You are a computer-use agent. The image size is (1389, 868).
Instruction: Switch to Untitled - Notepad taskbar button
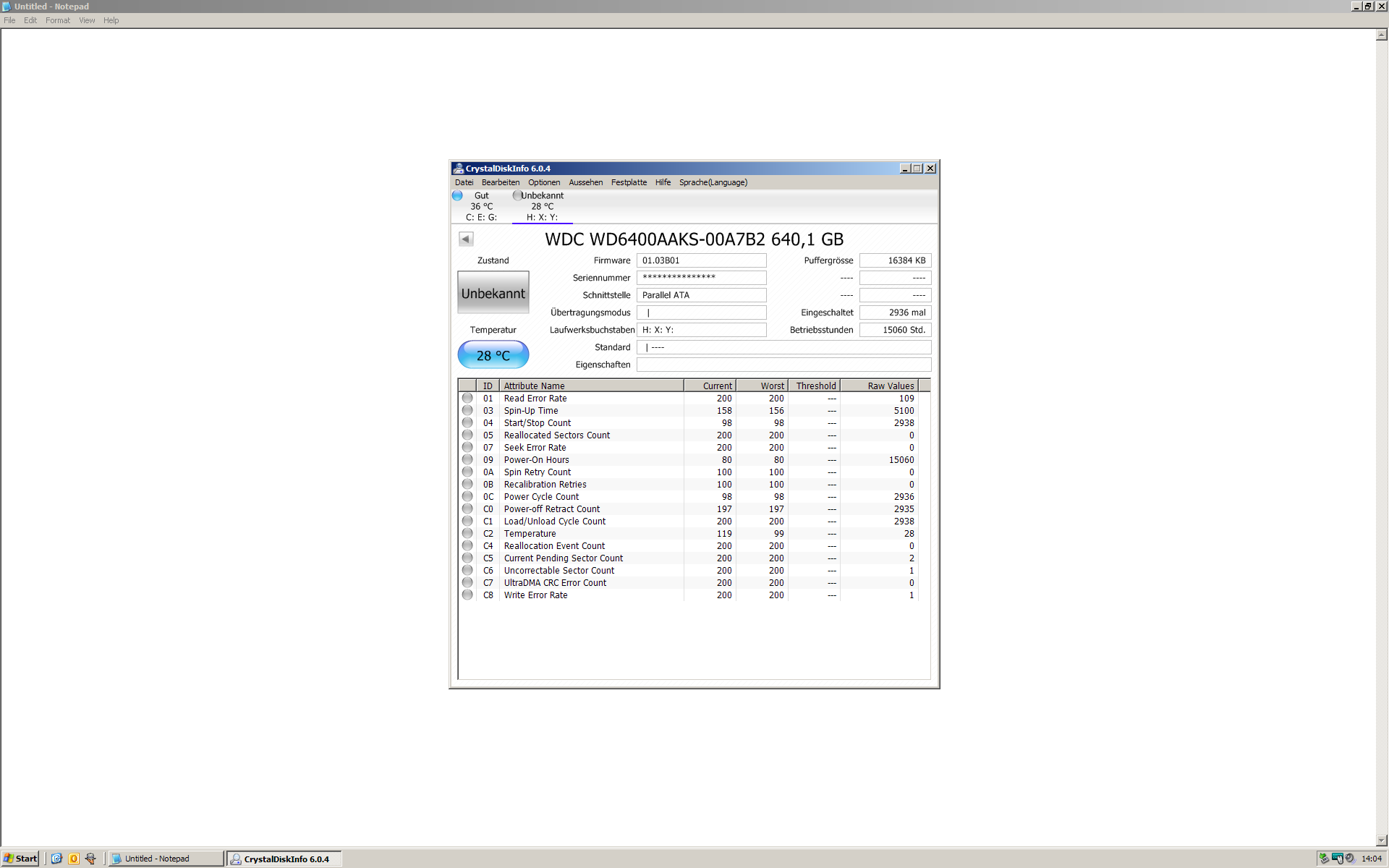click(x=166, y=859)
